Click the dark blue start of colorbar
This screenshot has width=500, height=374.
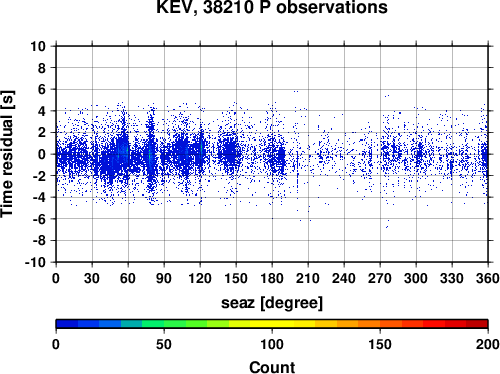[67, 324]
